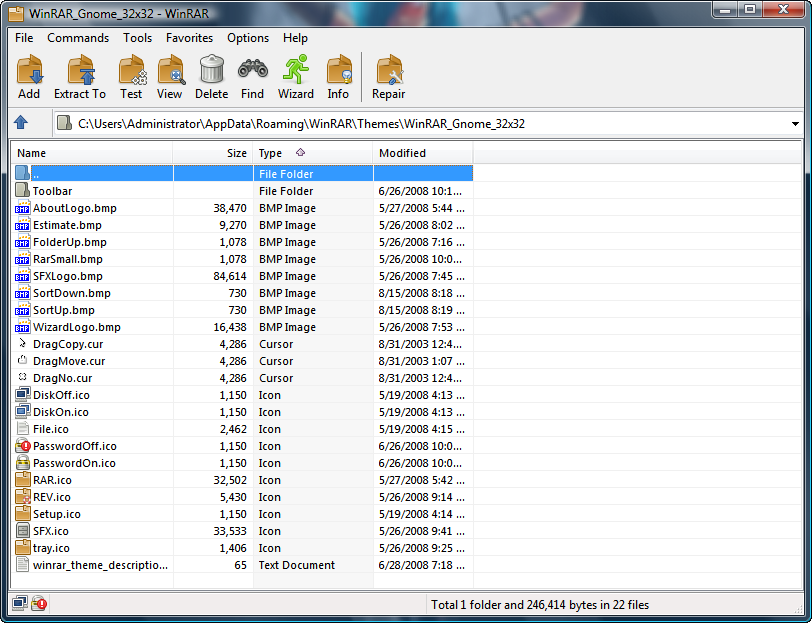Sort list by the Size column header

pyautogui.click(x=213, y=153)
